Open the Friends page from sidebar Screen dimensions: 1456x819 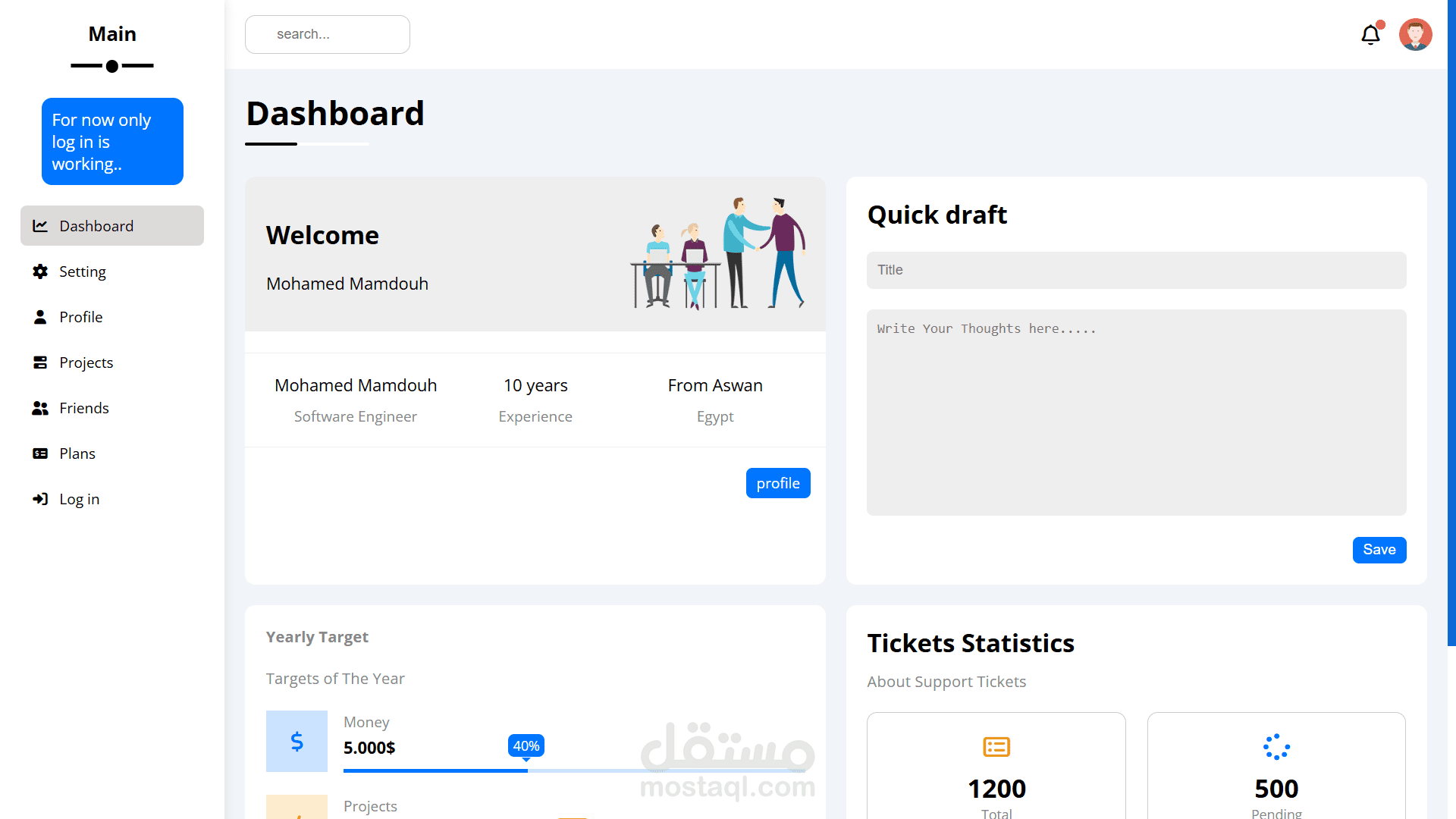coord(112,408)
